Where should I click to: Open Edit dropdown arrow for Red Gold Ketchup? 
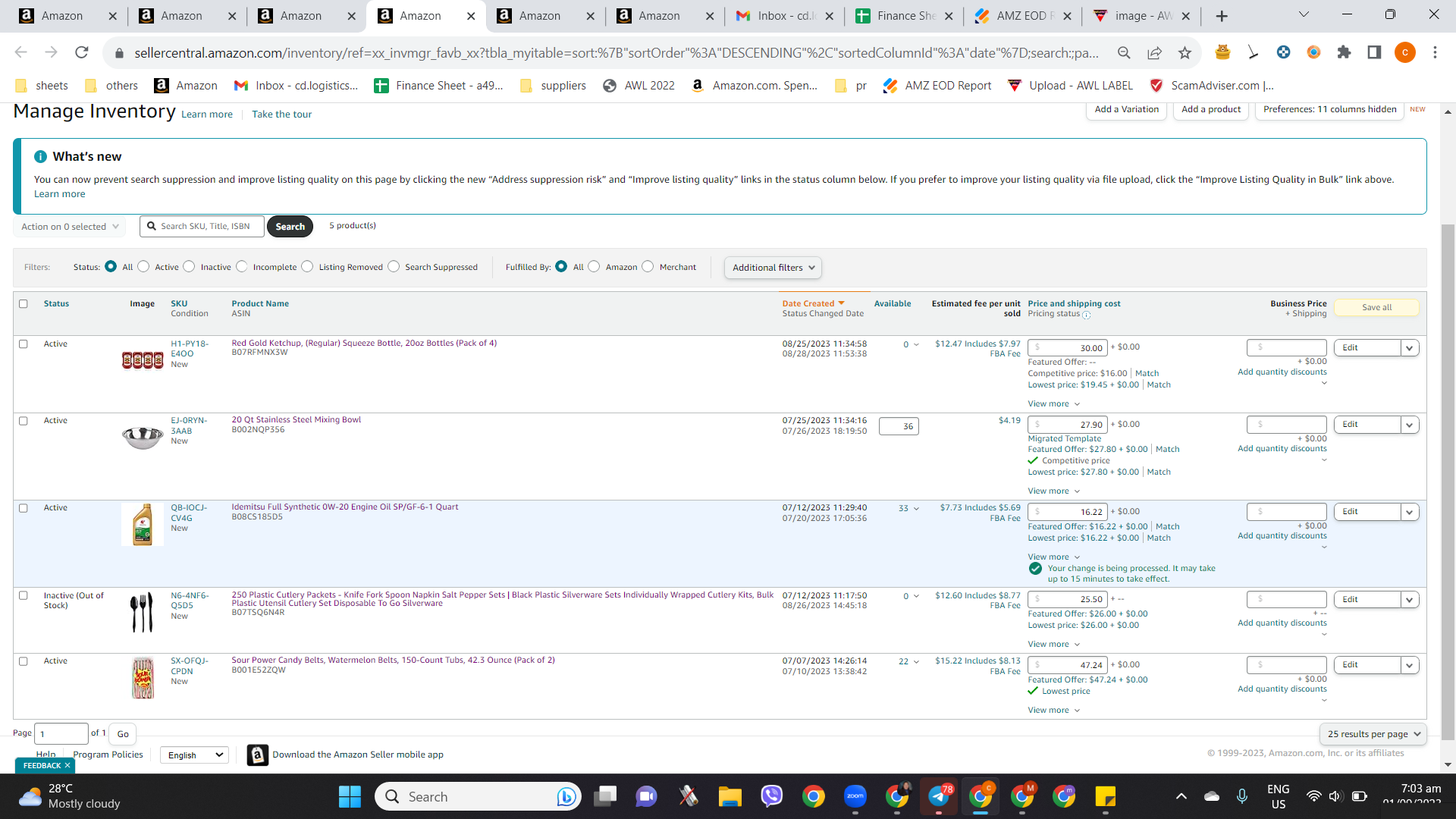pos(1409,347)
